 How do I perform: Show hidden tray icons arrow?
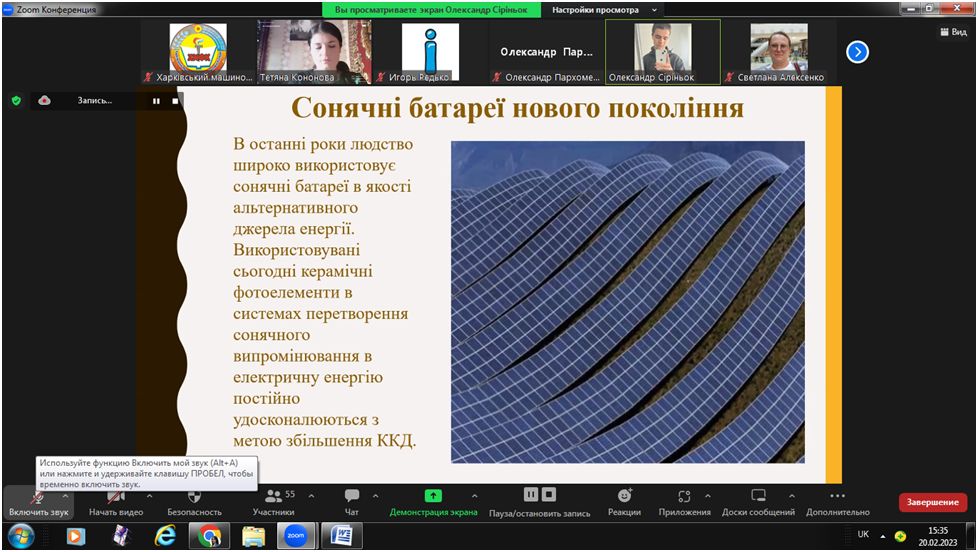click(883, 536)
